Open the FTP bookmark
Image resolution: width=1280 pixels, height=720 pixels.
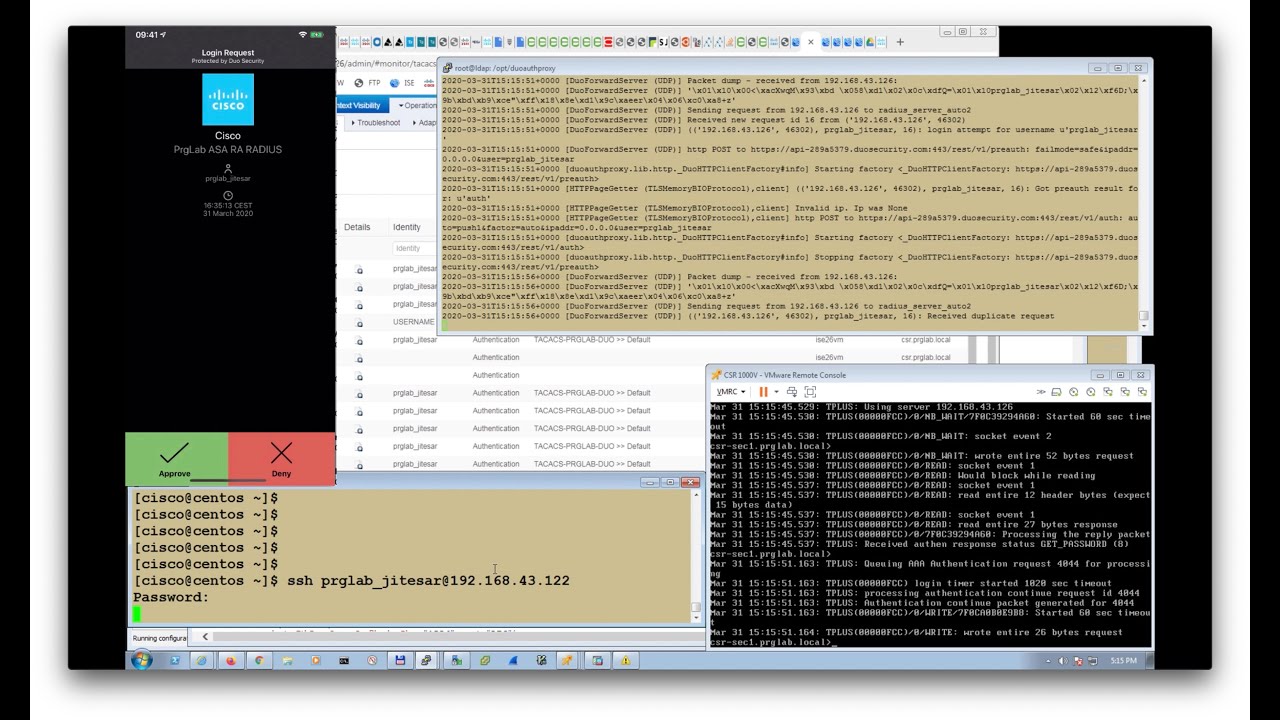368,83
